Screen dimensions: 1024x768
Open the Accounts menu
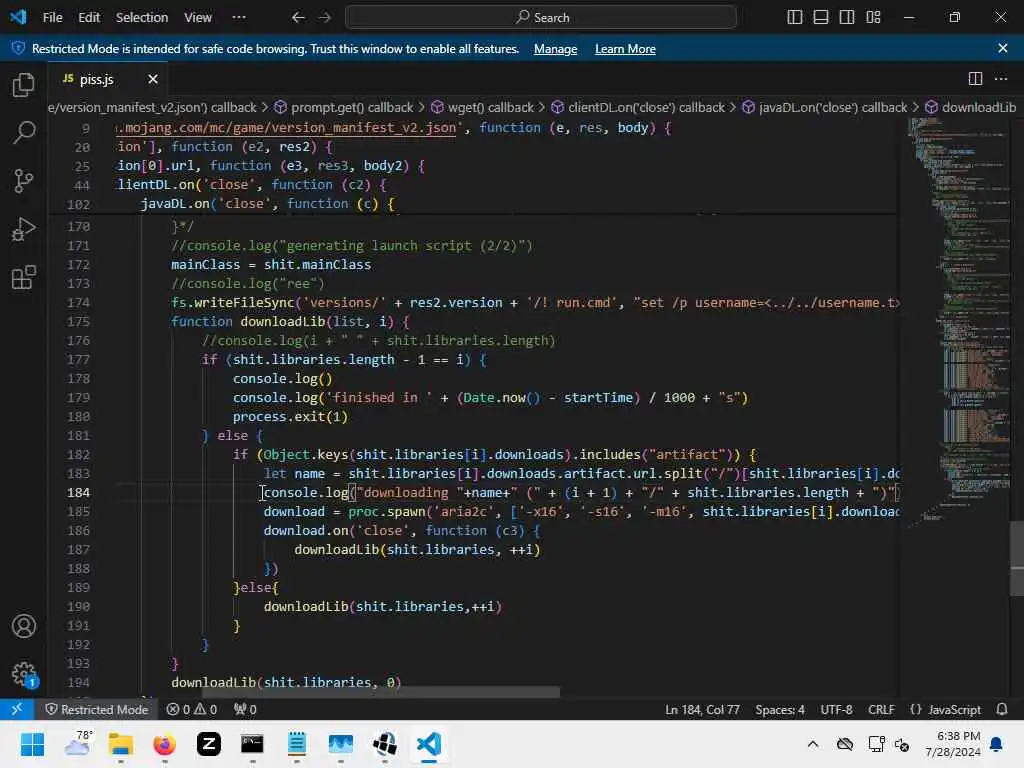[24, 626]
